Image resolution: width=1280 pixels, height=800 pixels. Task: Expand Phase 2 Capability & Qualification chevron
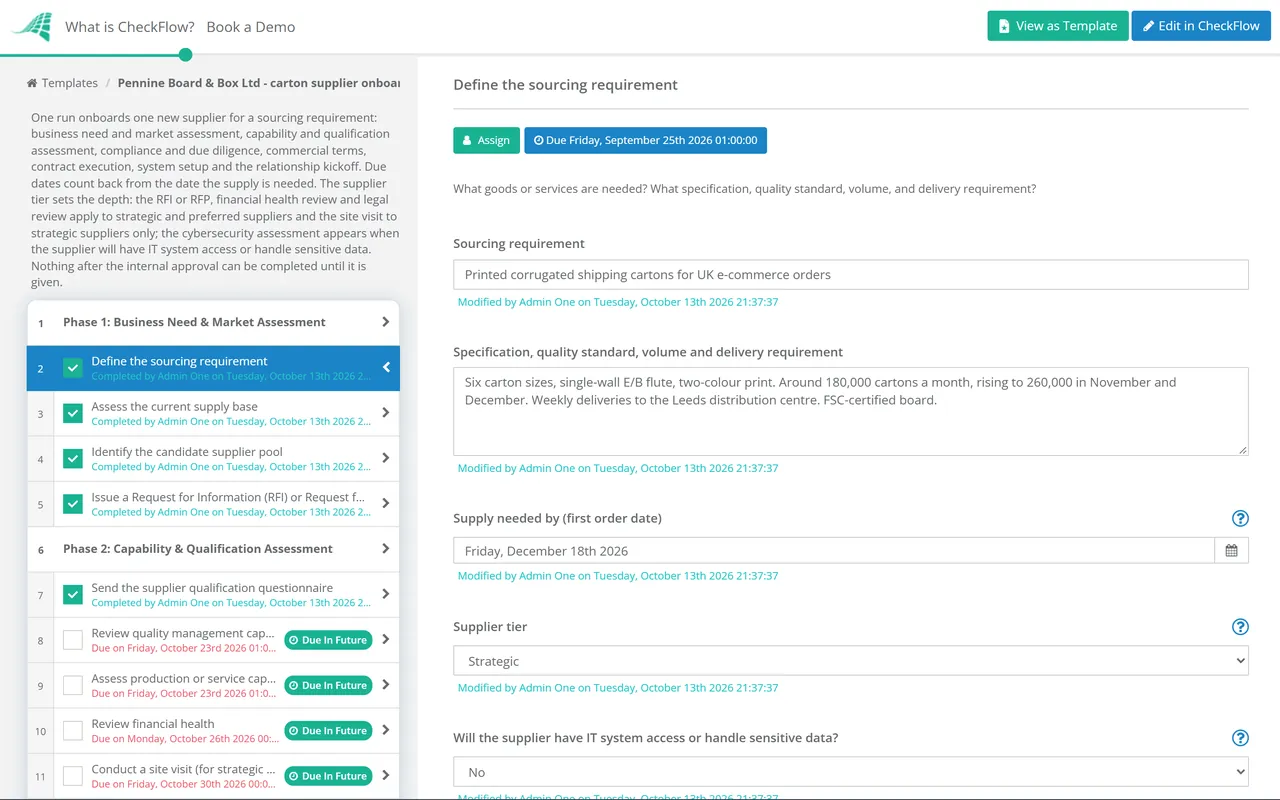(x=386, y=548)
